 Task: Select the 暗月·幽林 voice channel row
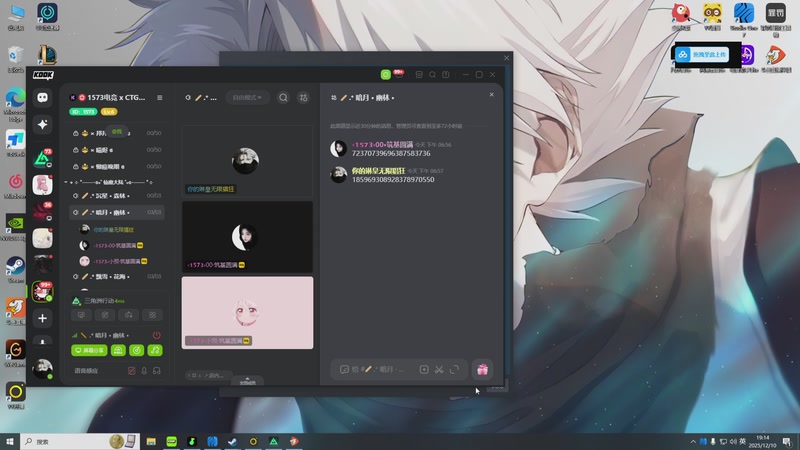point(116,212)
